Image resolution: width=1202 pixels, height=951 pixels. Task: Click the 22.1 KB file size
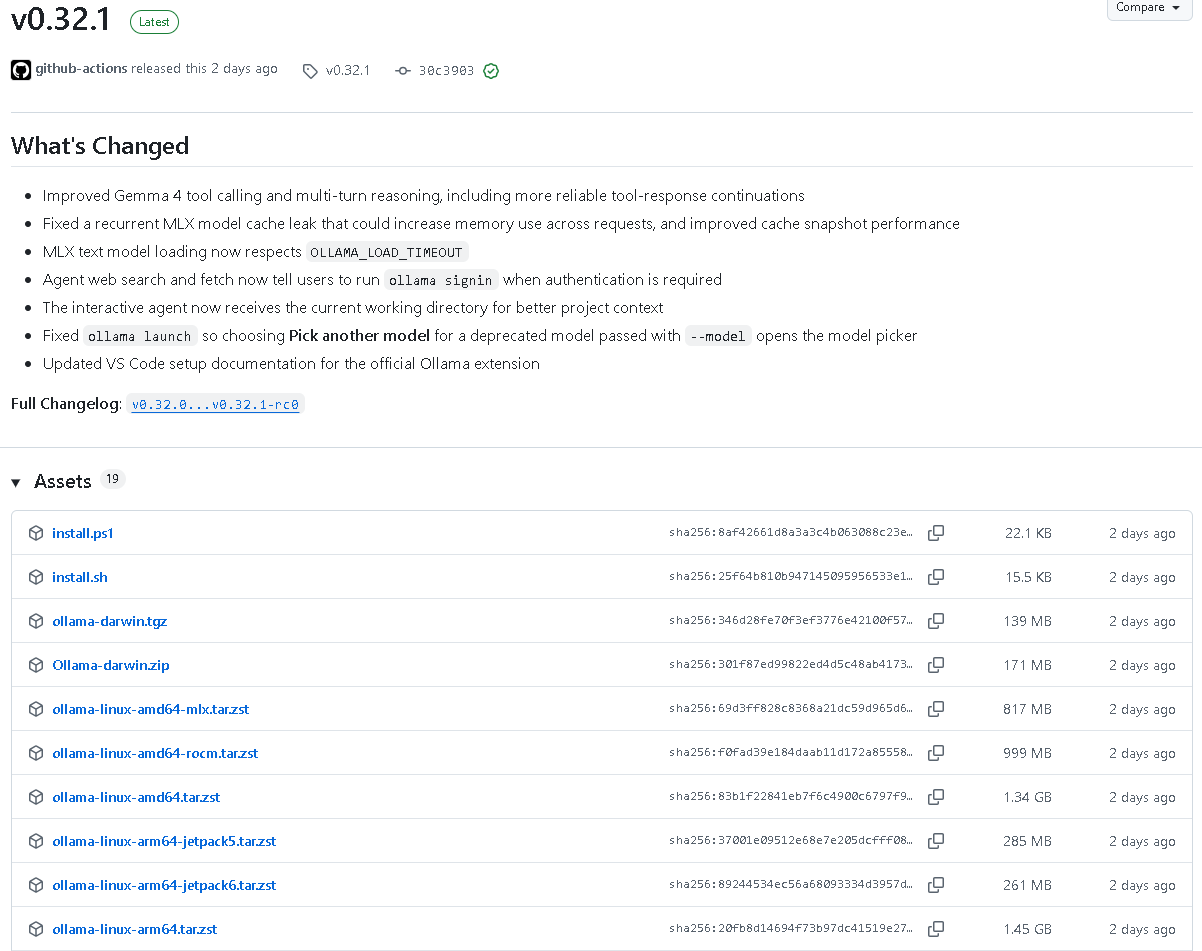point(1028,533)
